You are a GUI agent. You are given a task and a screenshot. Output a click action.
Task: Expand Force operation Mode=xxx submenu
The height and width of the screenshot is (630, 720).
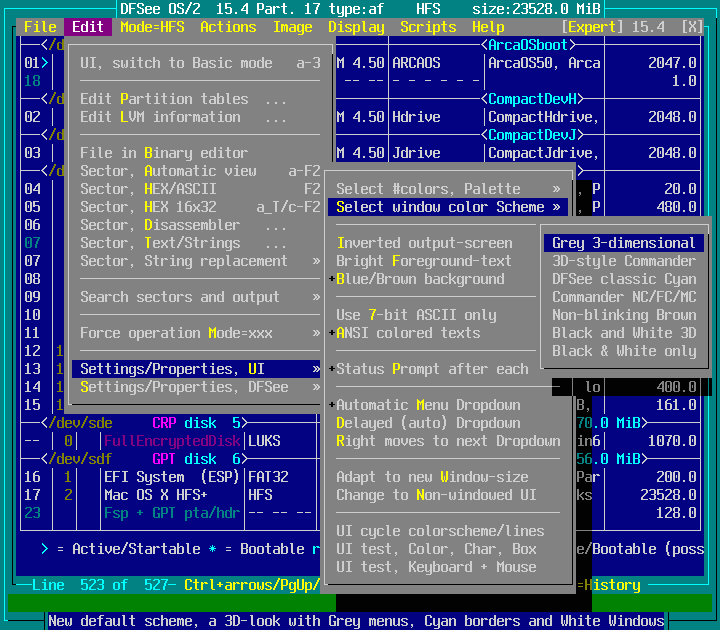click(196, 332)
